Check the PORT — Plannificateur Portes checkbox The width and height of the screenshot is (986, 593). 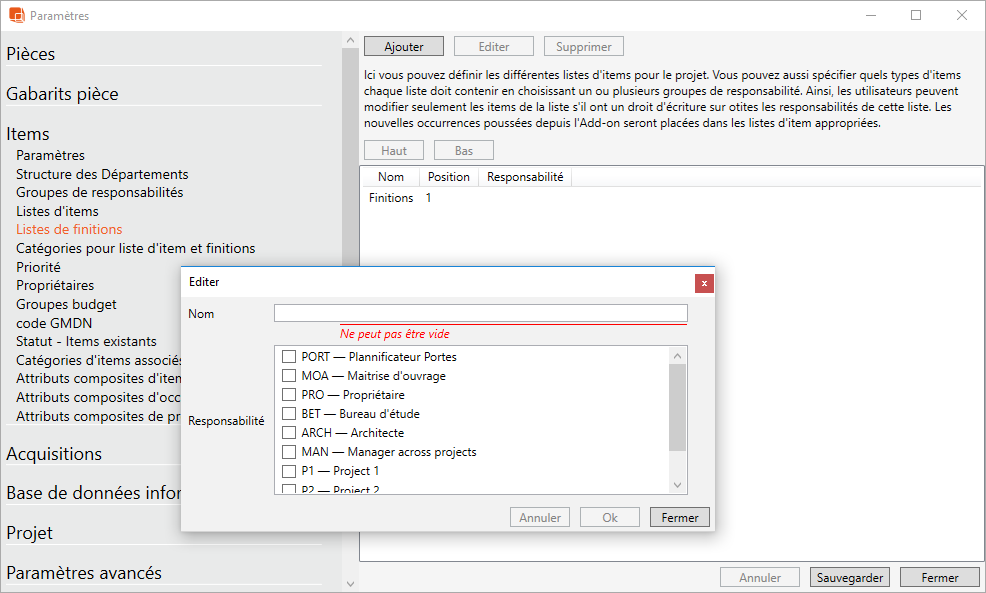pyautogui.click(x=289, y=357)
